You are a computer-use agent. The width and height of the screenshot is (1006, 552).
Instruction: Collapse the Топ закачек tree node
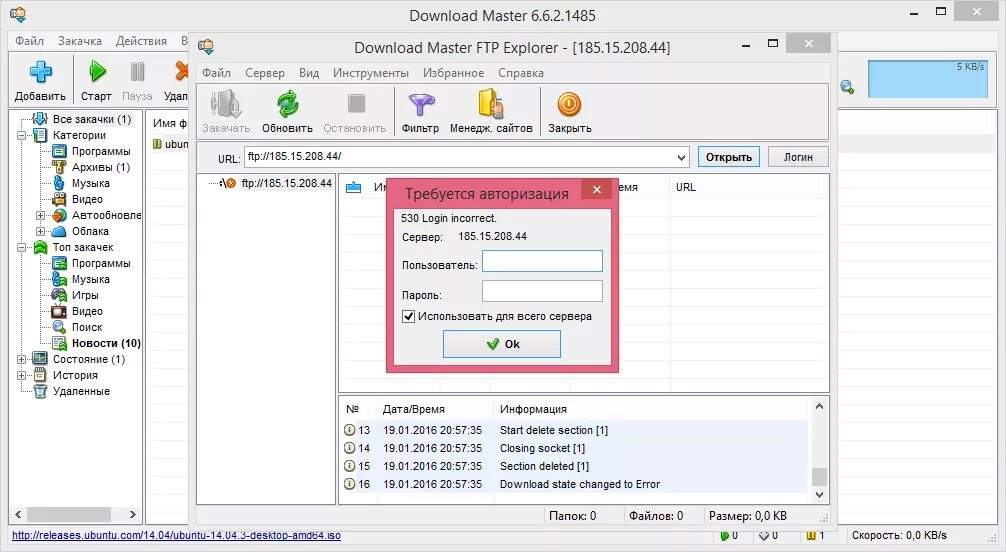coord(21,248)
